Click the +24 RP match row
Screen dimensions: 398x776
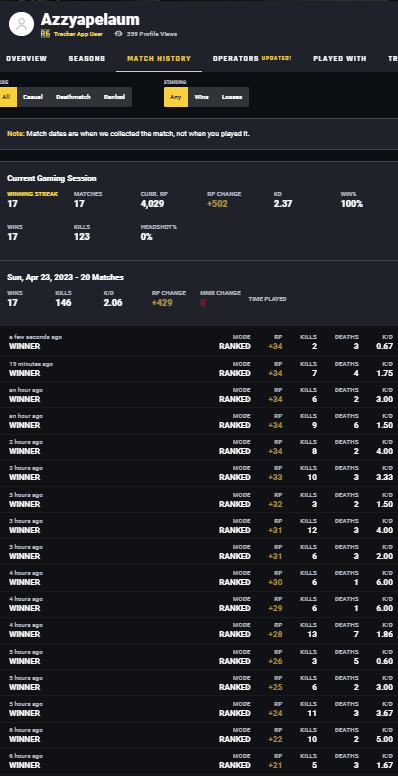[199, 709]
